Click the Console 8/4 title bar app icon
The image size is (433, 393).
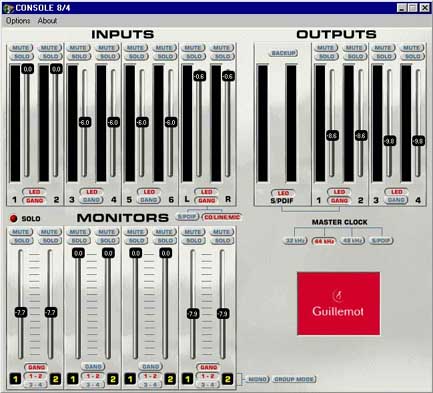point(8,8)
